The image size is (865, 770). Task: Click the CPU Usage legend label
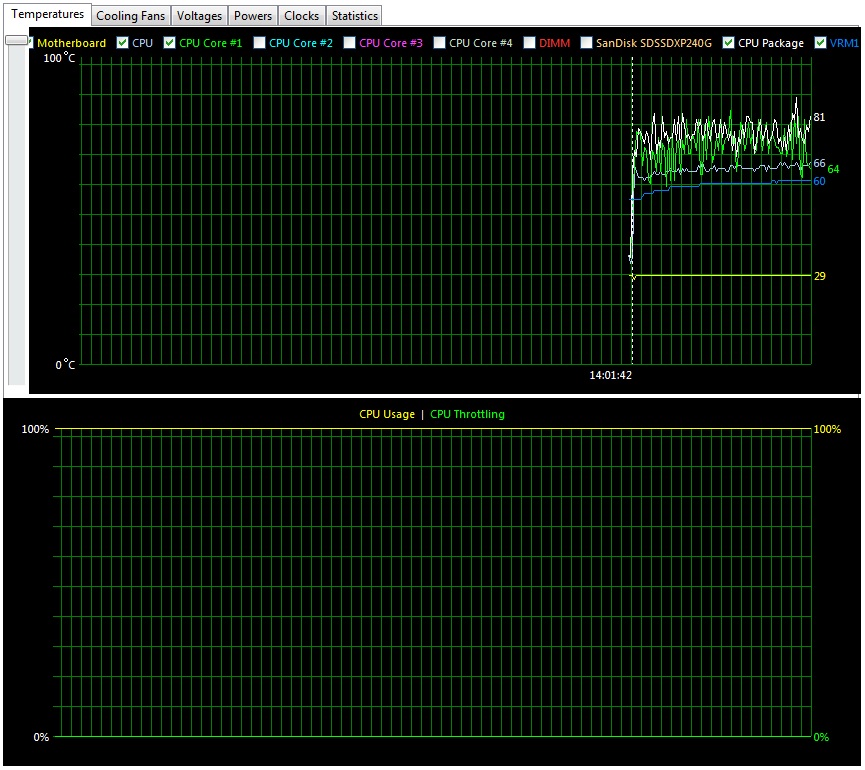387,414
